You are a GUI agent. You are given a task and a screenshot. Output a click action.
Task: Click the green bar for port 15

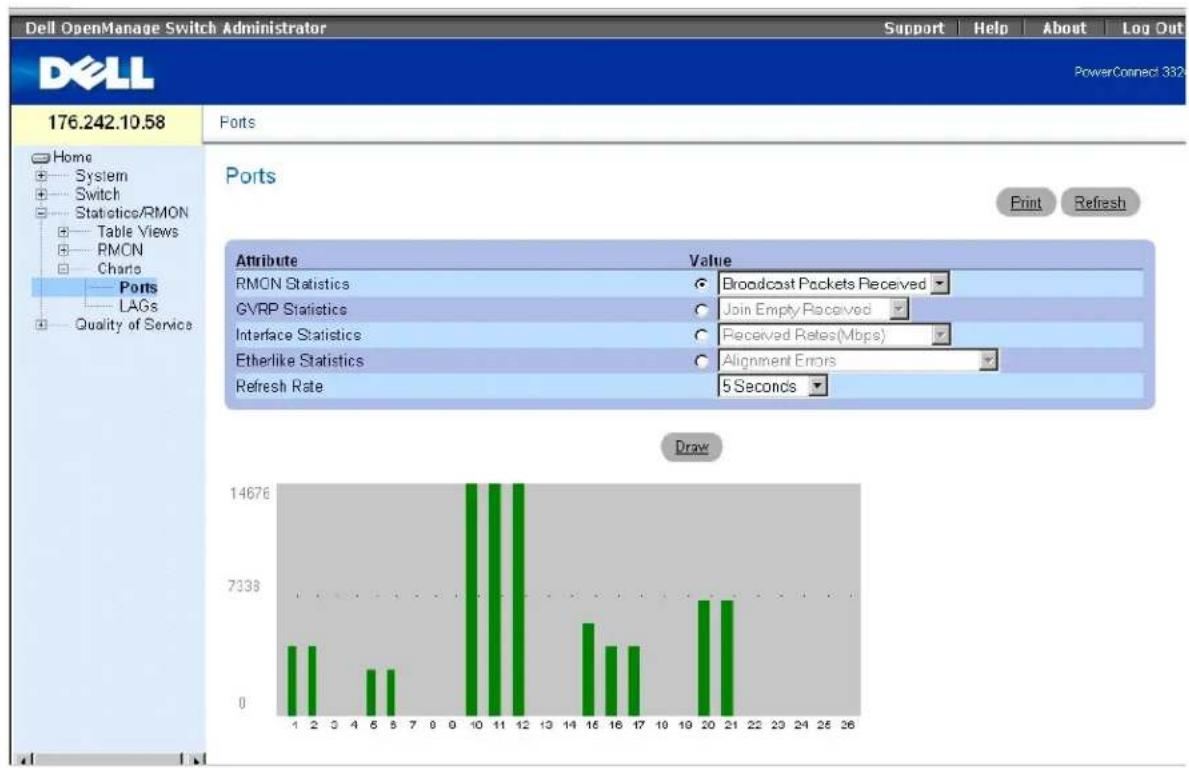[x=588, y=669]
